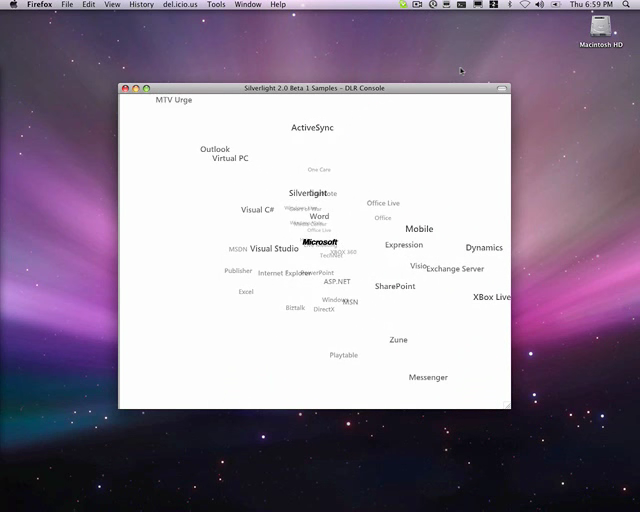Click the Biztalk tag
The image size is (640, 512).
tap(295, 308)
